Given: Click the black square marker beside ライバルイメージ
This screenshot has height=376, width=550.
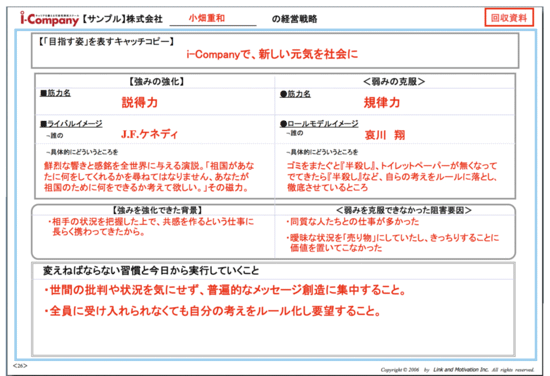Looking at the screenshot, I should (x=43, y=124).
